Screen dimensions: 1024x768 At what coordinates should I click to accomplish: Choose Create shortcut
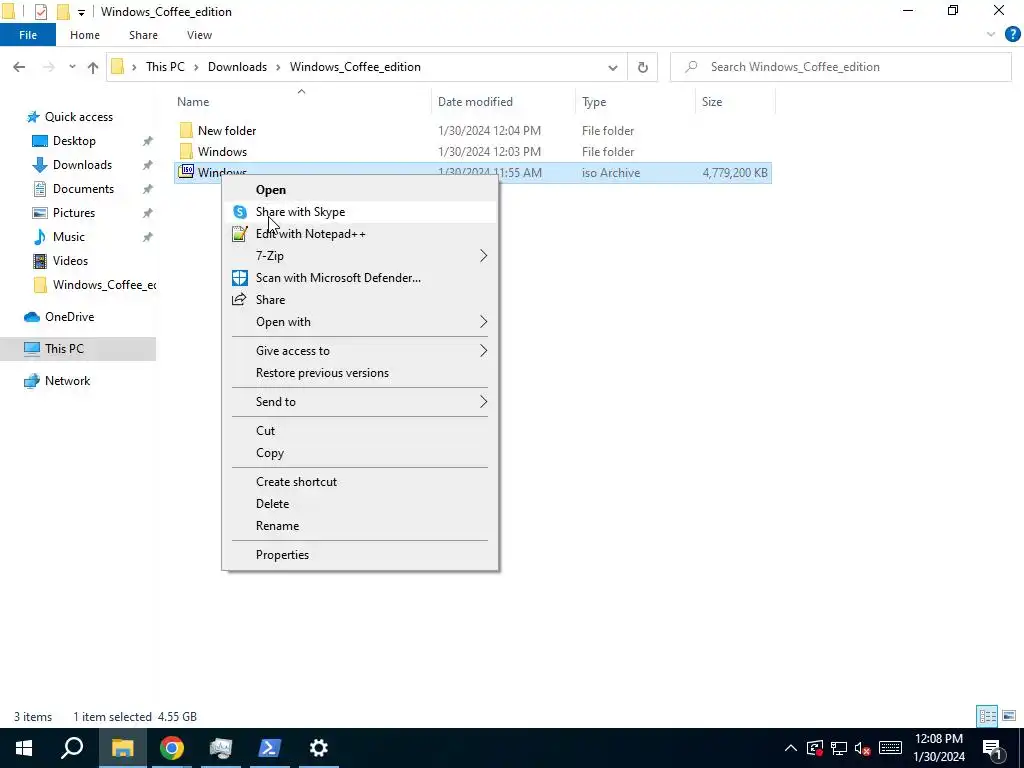[360, 482]
